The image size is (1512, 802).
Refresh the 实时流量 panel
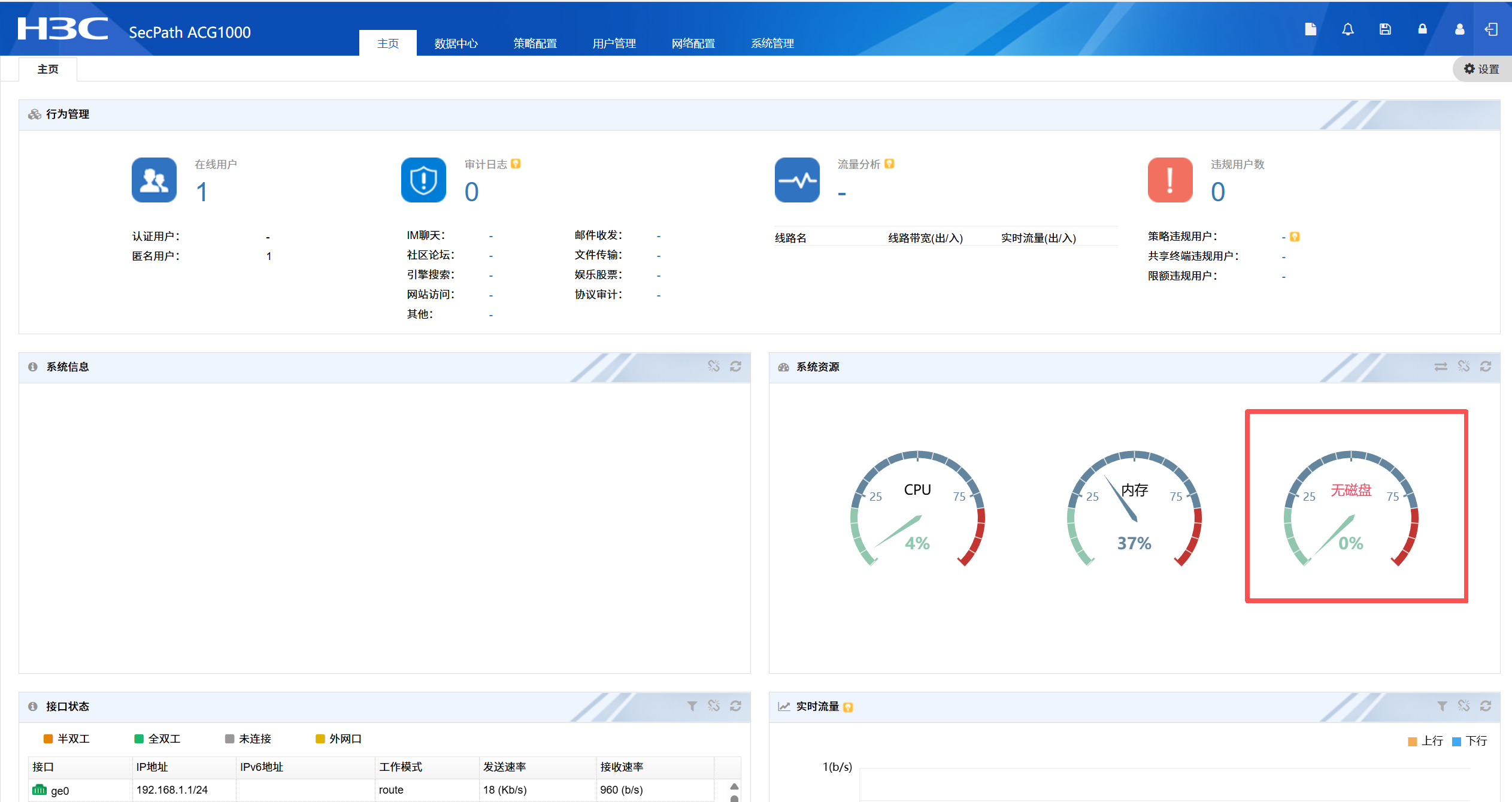1485,706
